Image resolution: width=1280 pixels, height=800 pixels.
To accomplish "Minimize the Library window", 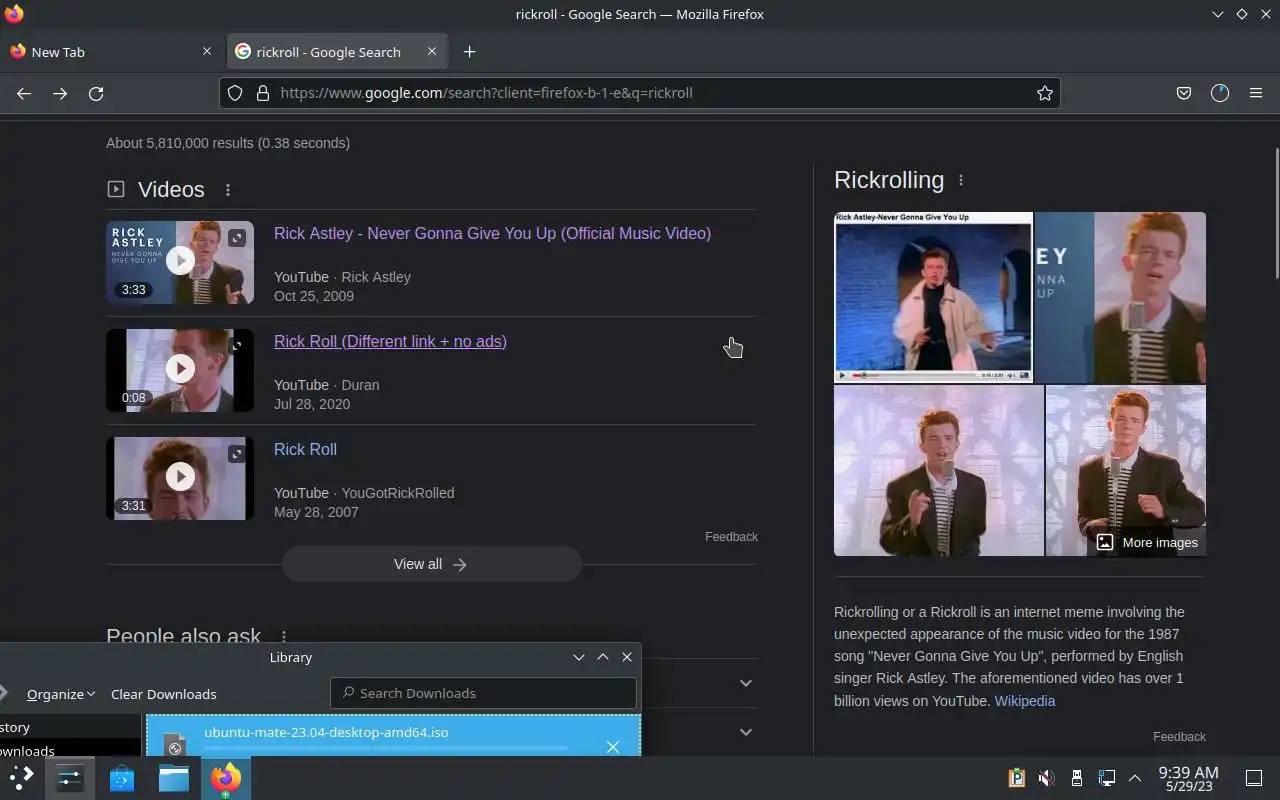I will tap(579, 657).
